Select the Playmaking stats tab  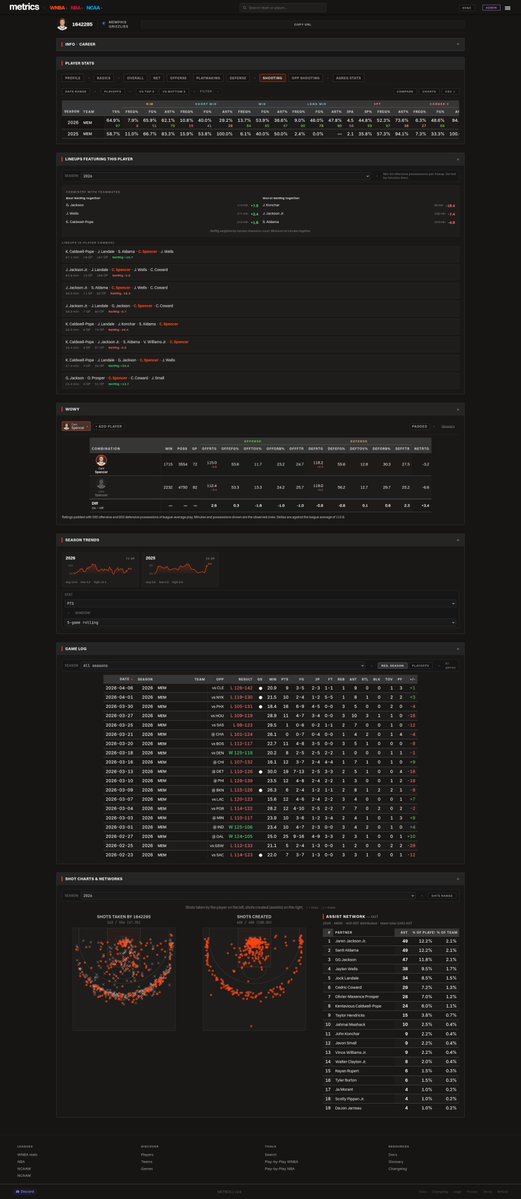pyautogui.click(x=208, y=78)
